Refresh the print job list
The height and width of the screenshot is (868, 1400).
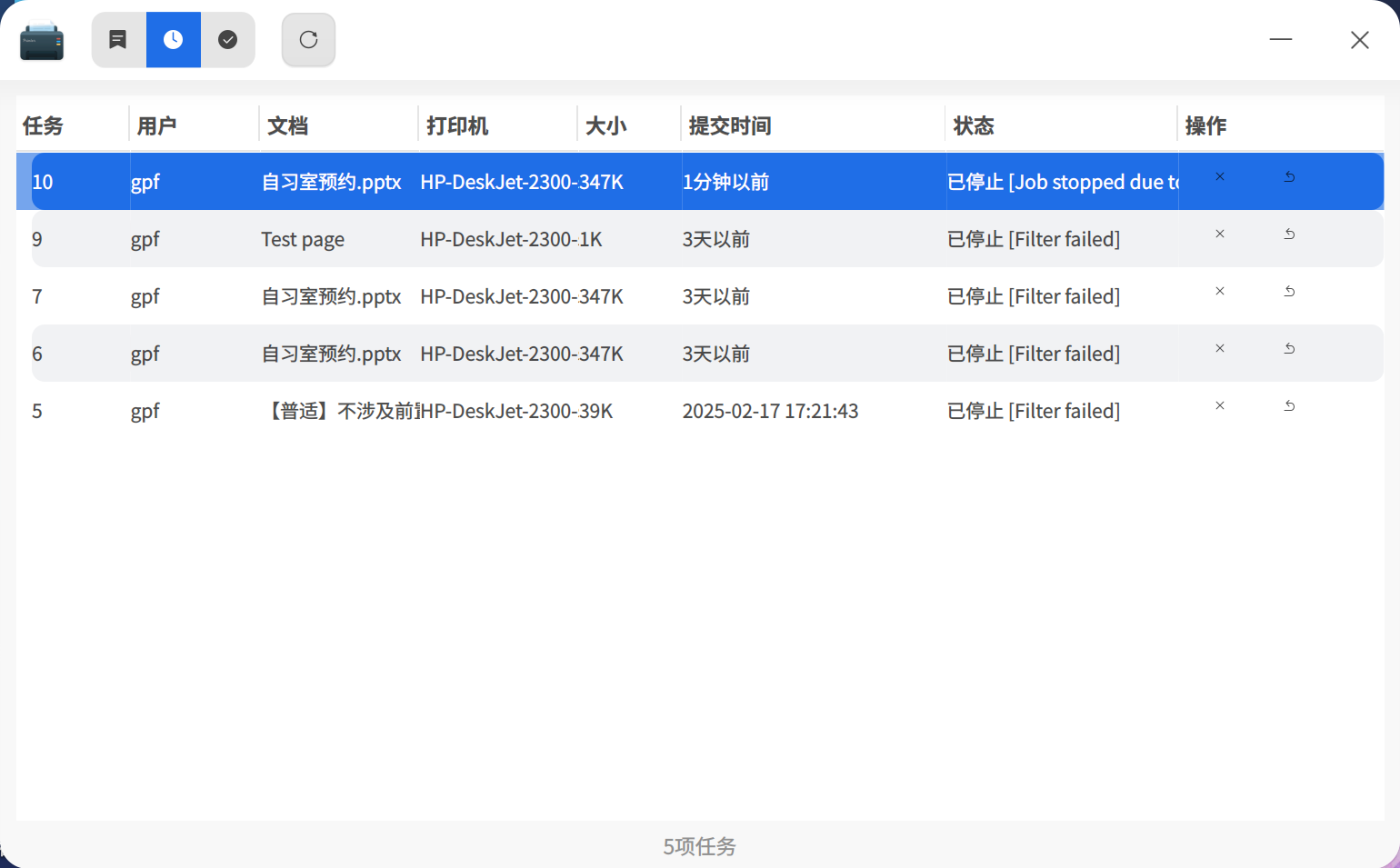click(308, 40)
